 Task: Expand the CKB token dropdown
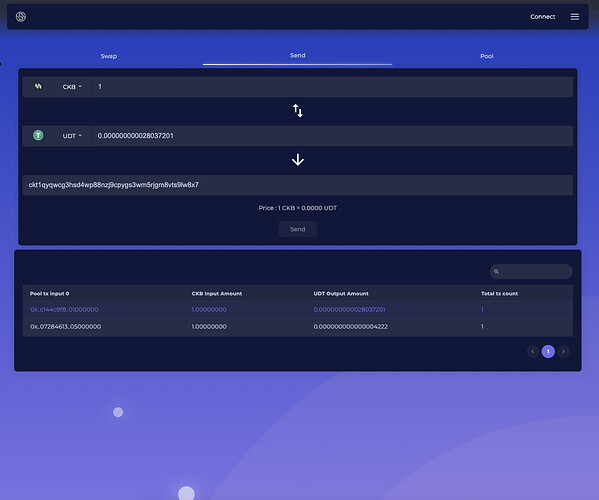(x=72, y=87)
